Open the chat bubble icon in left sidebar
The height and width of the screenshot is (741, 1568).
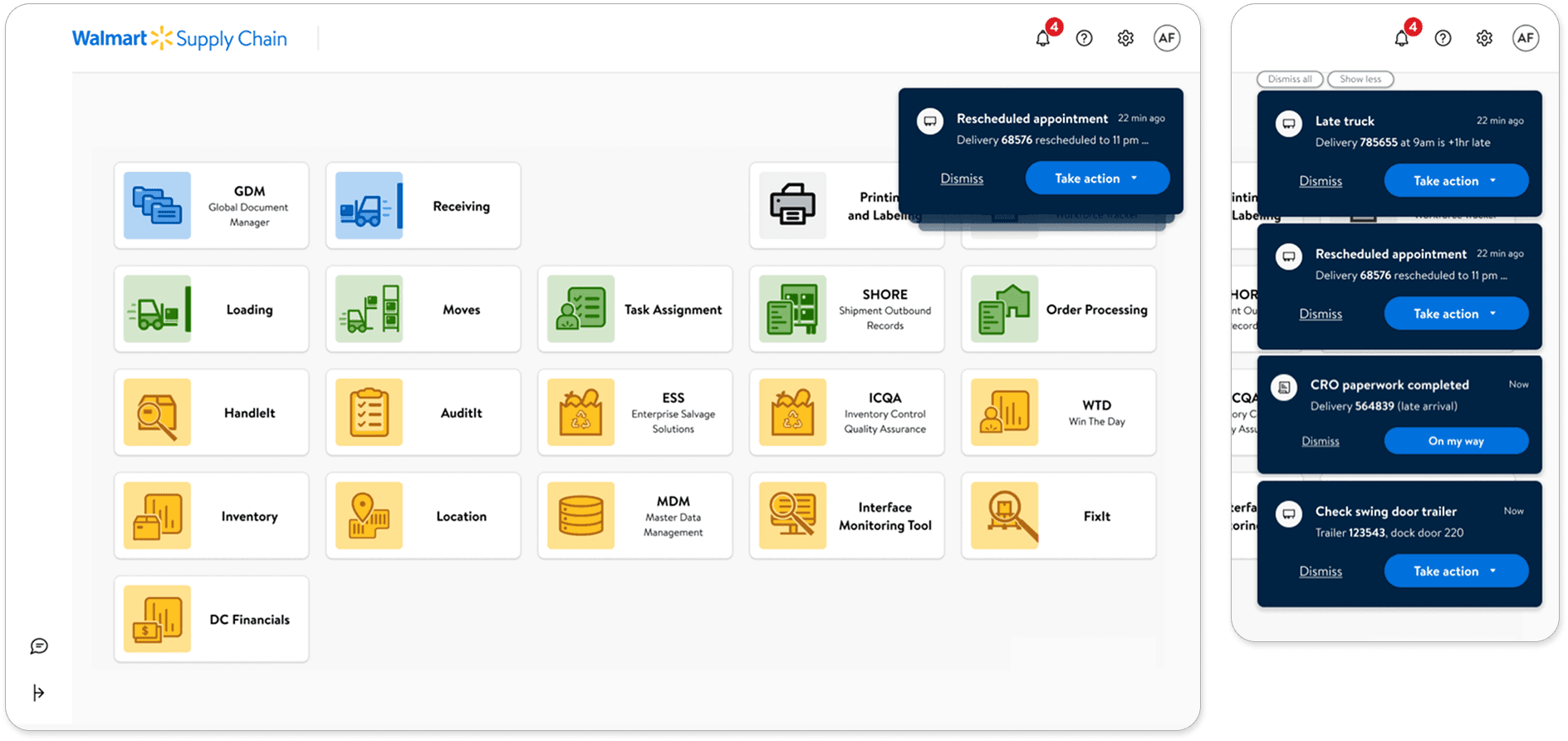[39, 646]
